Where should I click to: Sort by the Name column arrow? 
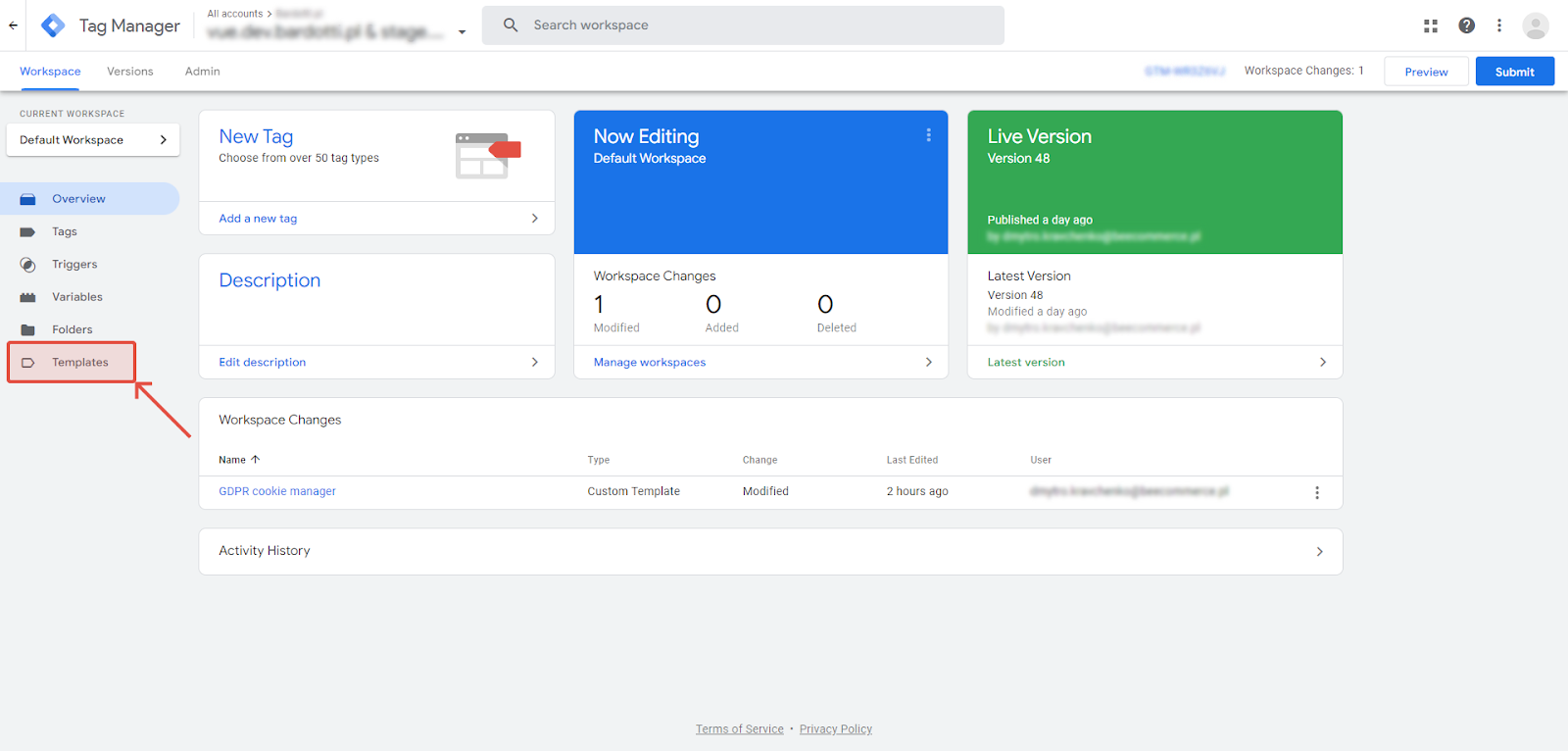click(x=255, y=460)
